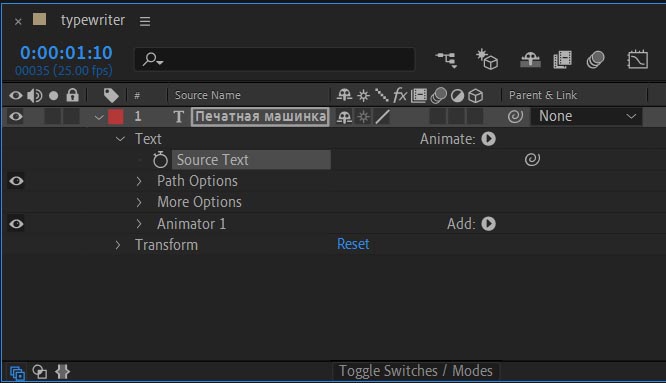Toggle Draft 3D icon in timeline header

[487, 59]
